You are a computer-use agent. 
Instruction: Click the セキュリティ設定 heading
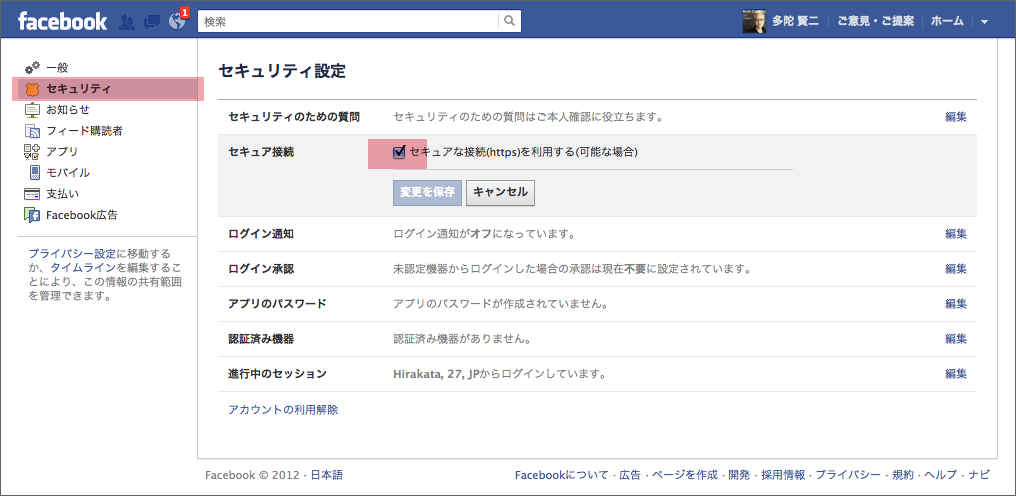pos(283,71)
